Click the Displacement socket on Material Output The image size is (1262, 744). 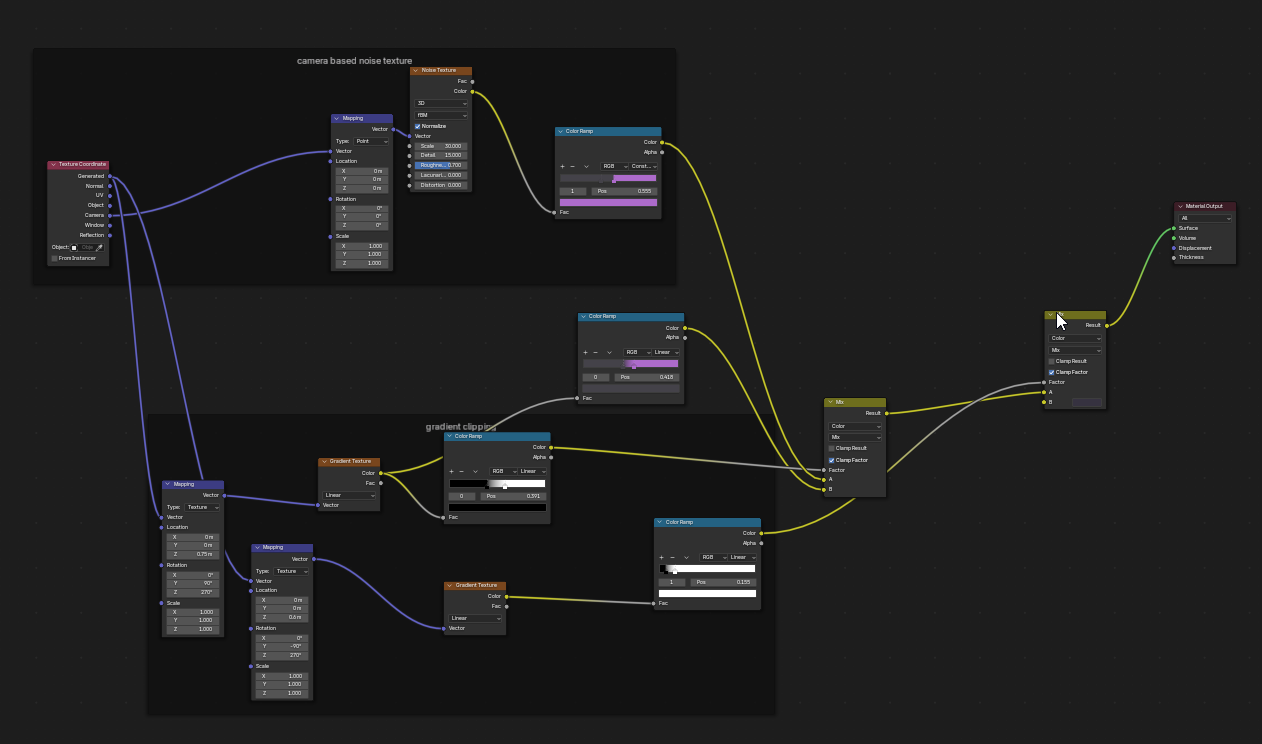pos(1174,248)
